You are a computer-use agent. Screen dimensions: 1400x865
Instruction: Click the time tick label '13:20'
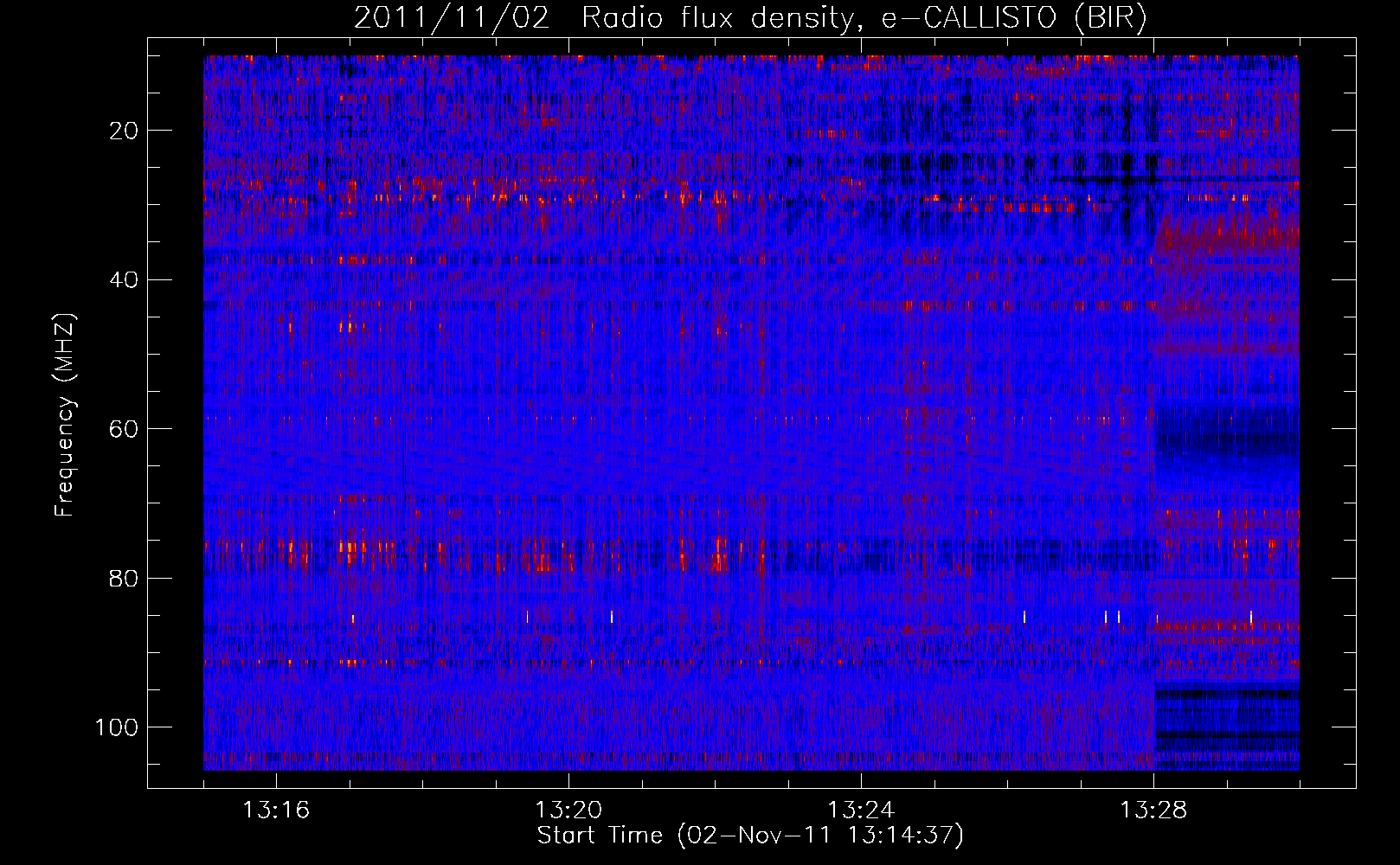click(x=568, y=811)
